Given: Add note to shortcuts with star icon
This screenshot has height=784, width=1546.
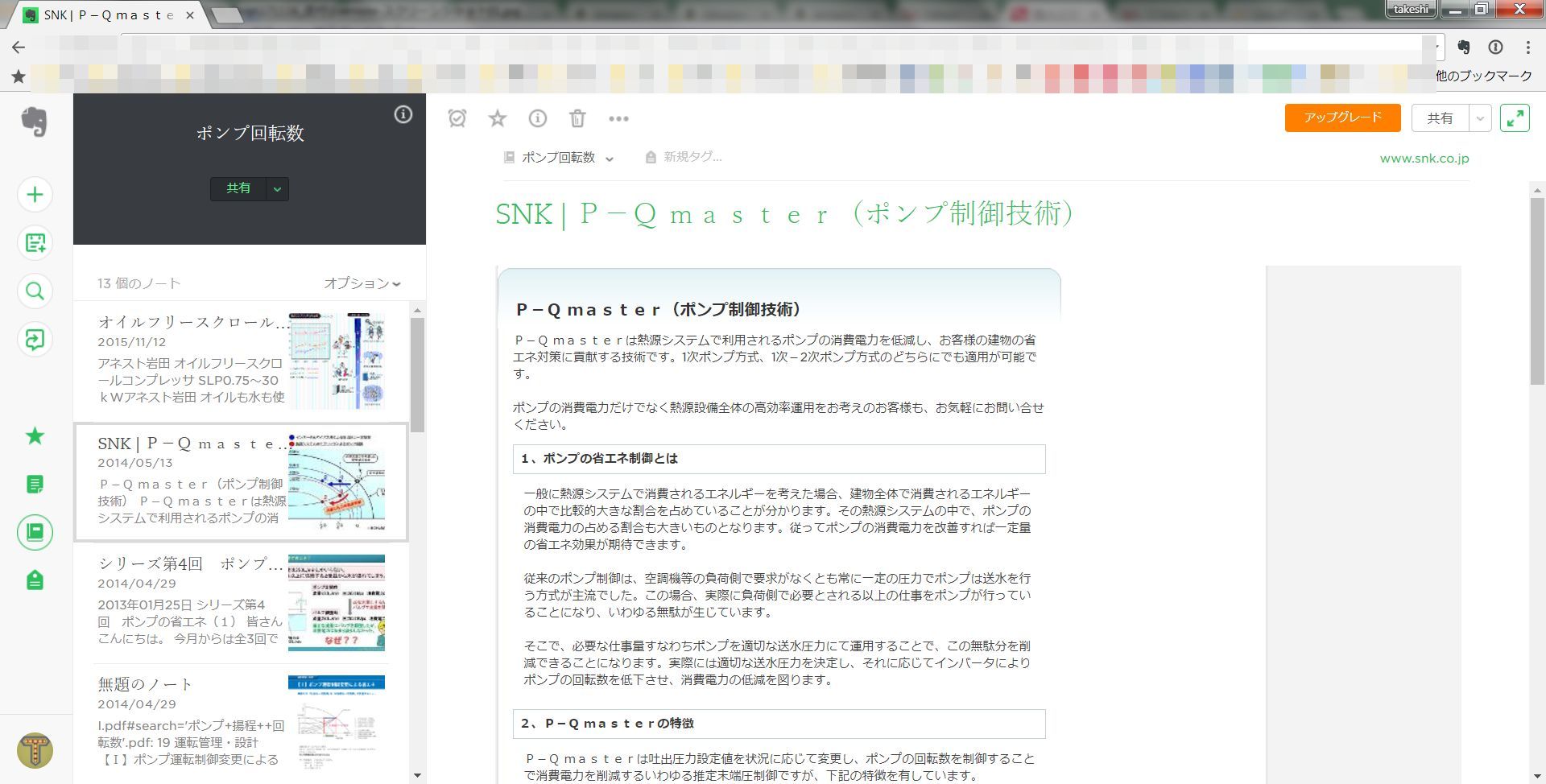Looking at the screenshot, I should click(x=498, y=118).
